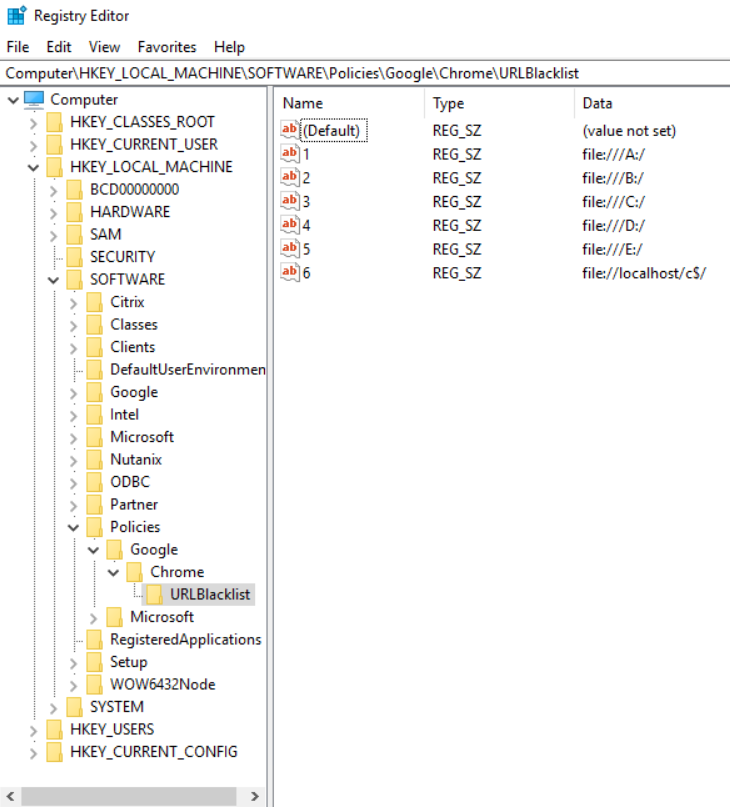Expand the HKEY_CLASSES_ROOT node
Viewport: 730px width, 807px height.
(x=33, y=122)
